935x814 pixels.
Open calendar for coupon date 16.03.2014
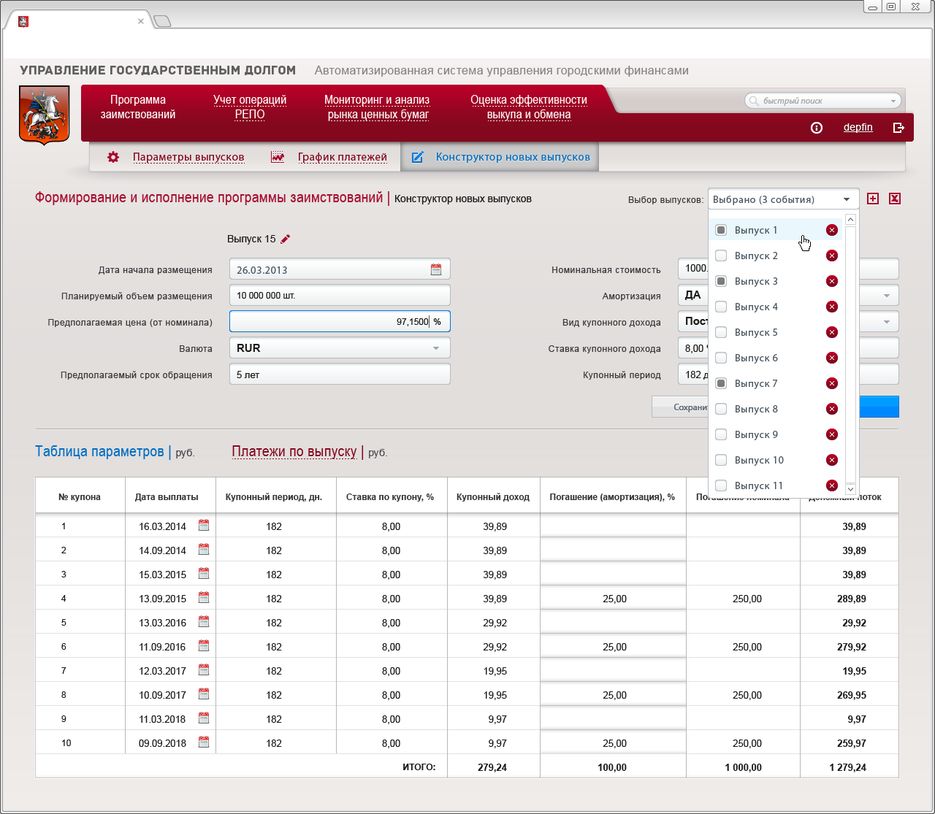tap(204, 525)
